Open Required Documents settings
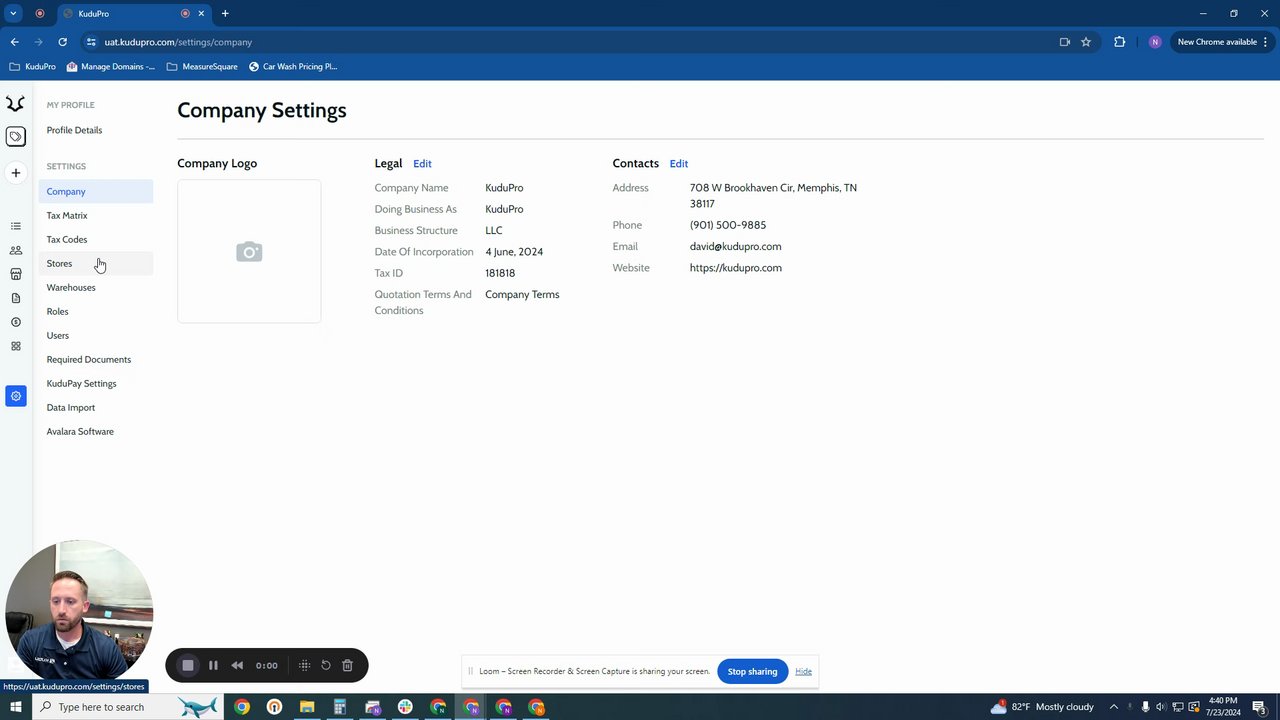The image size is (1280, 720). pyautogui.click(x=89, y=359)
